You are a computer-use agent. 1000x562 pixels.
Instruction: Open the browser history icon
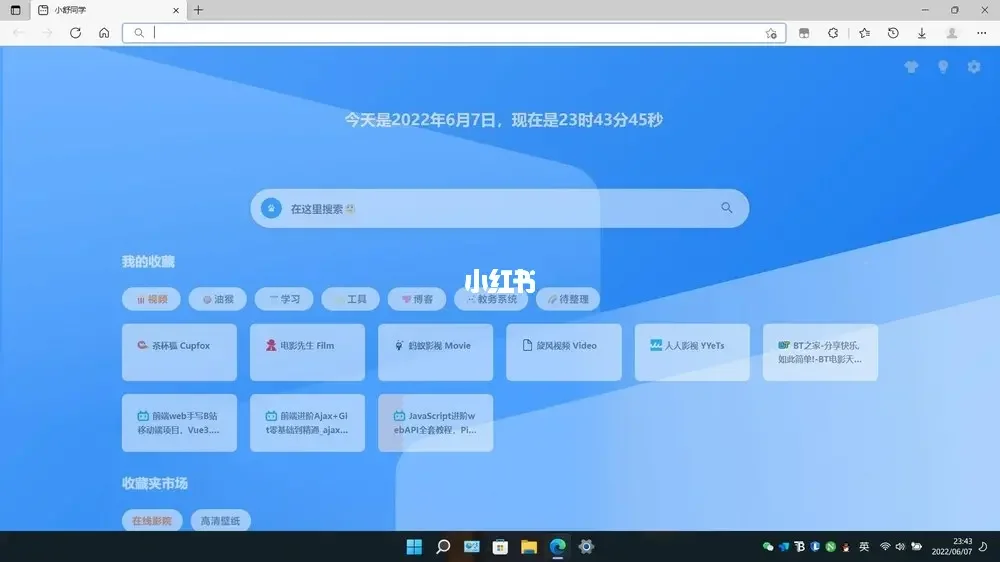pyautogui.click(x=893, y=33)
